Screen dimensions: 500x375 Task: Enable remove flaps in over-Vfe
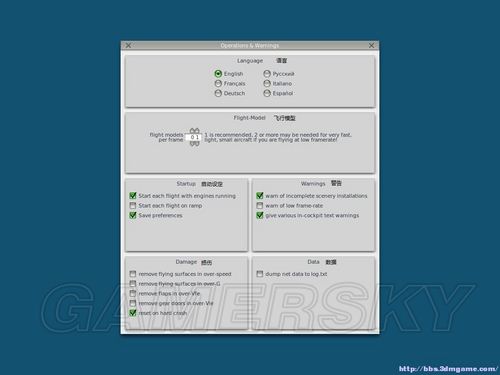click(x=133, y=293)
